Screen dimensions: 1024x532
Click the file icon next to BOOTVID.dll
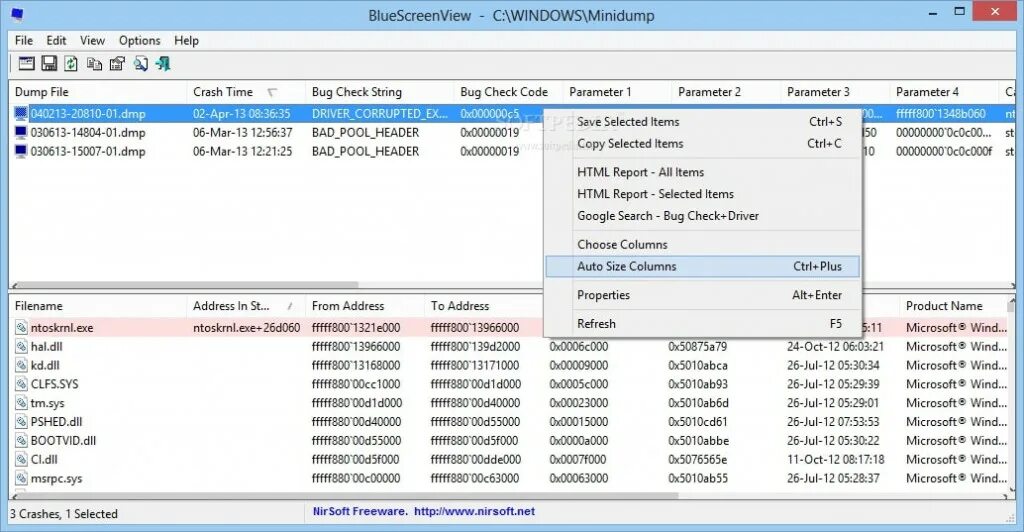click(21, 441)
